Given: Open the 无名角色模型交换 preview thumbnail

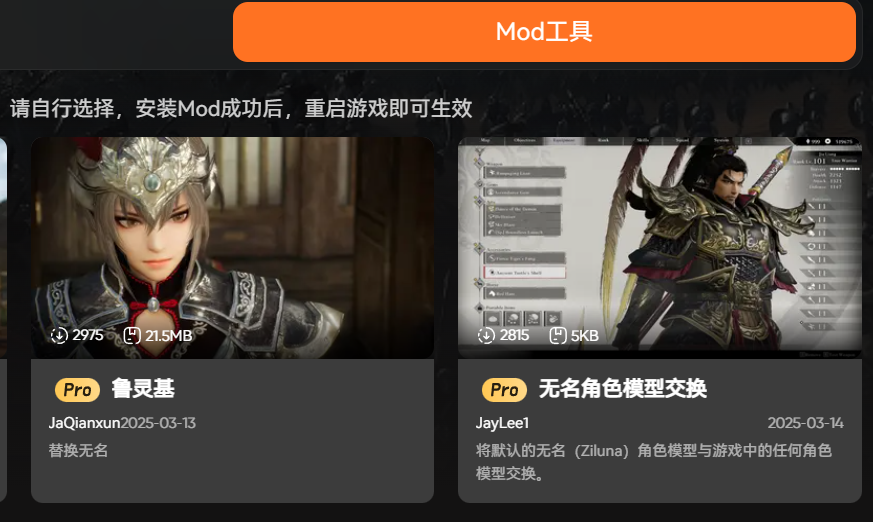Looking at the screenshot, I should (x=660, y=248).
